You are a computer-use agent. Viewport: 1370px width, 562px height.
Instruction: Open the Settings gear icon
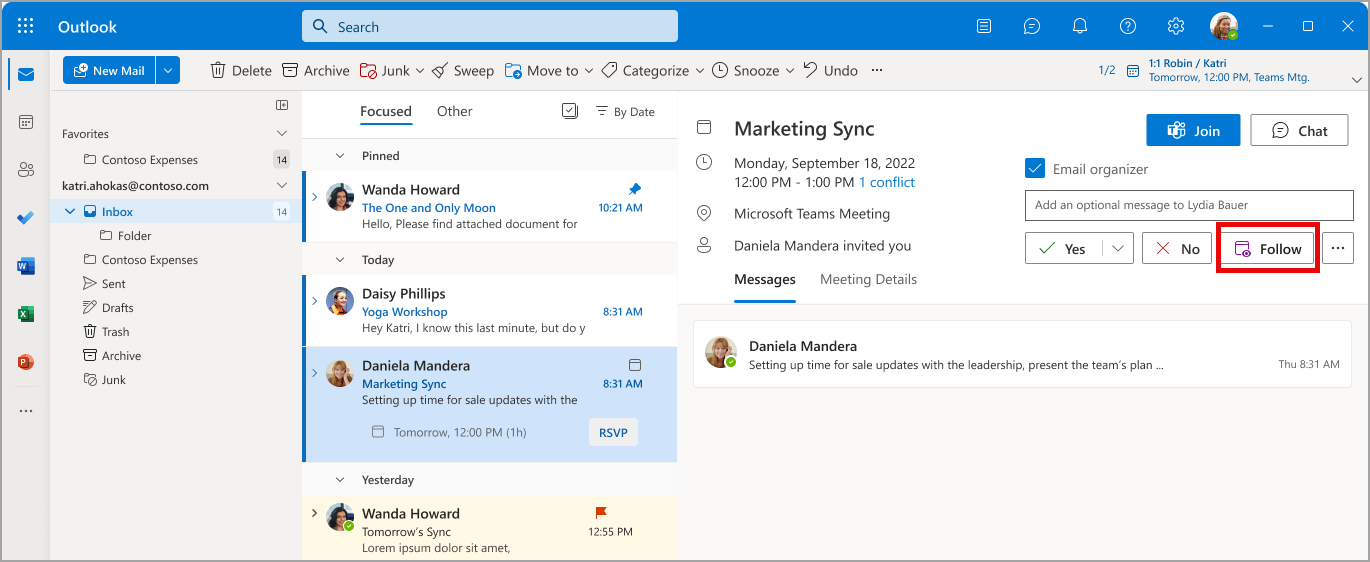[1176, 26]
